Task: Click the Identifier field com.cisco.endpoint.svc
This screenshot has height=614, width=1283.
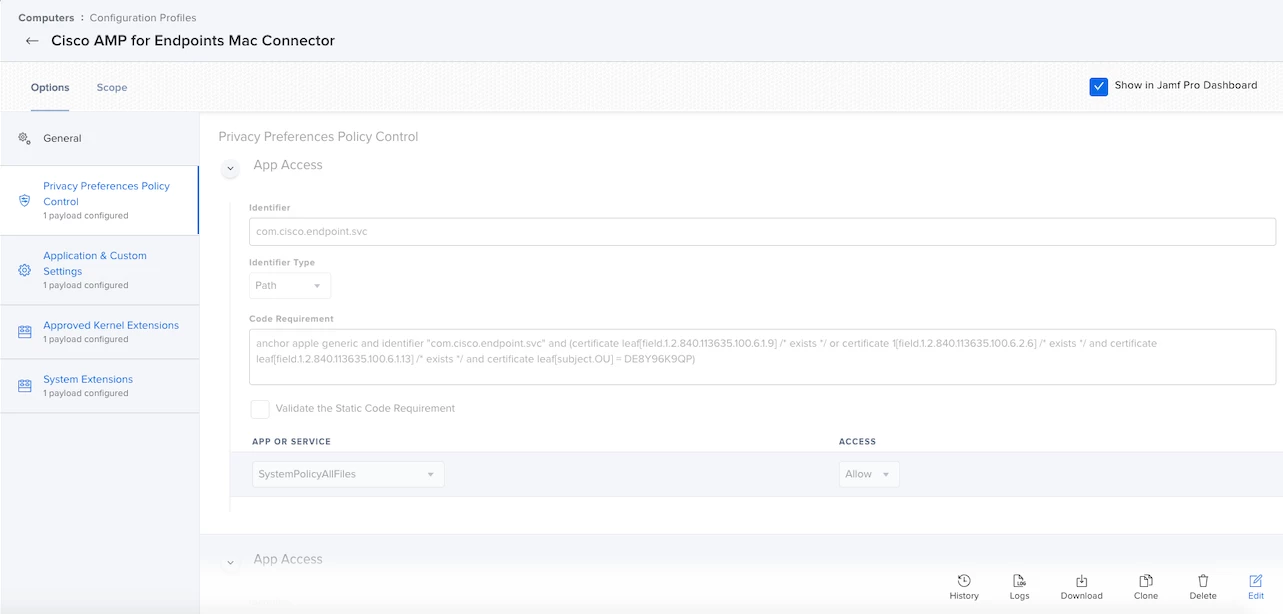Action: pyautogui.click(x=762, y=231)
